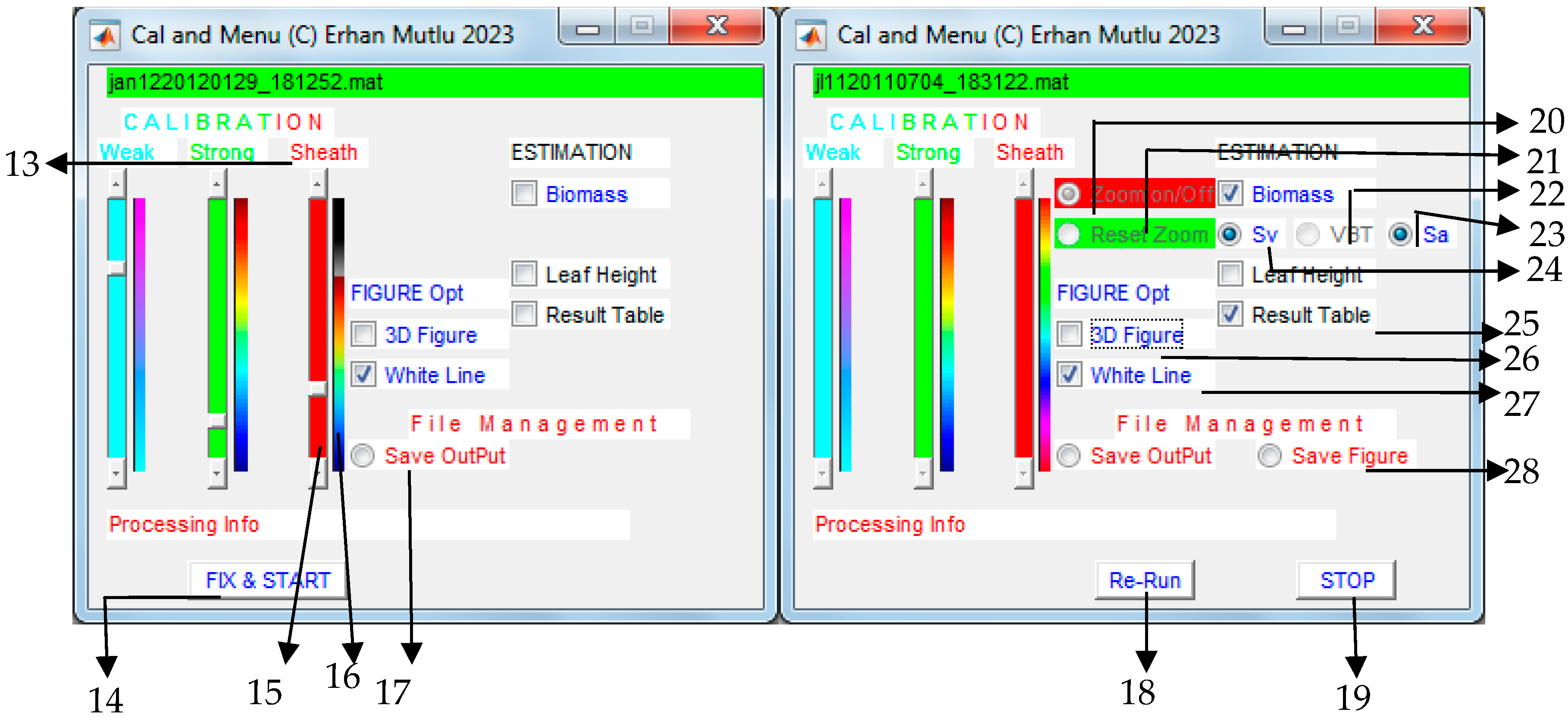Click File Management heading in left window
This screenshot has width=1568, height=718.
click(x=535, y=424)
